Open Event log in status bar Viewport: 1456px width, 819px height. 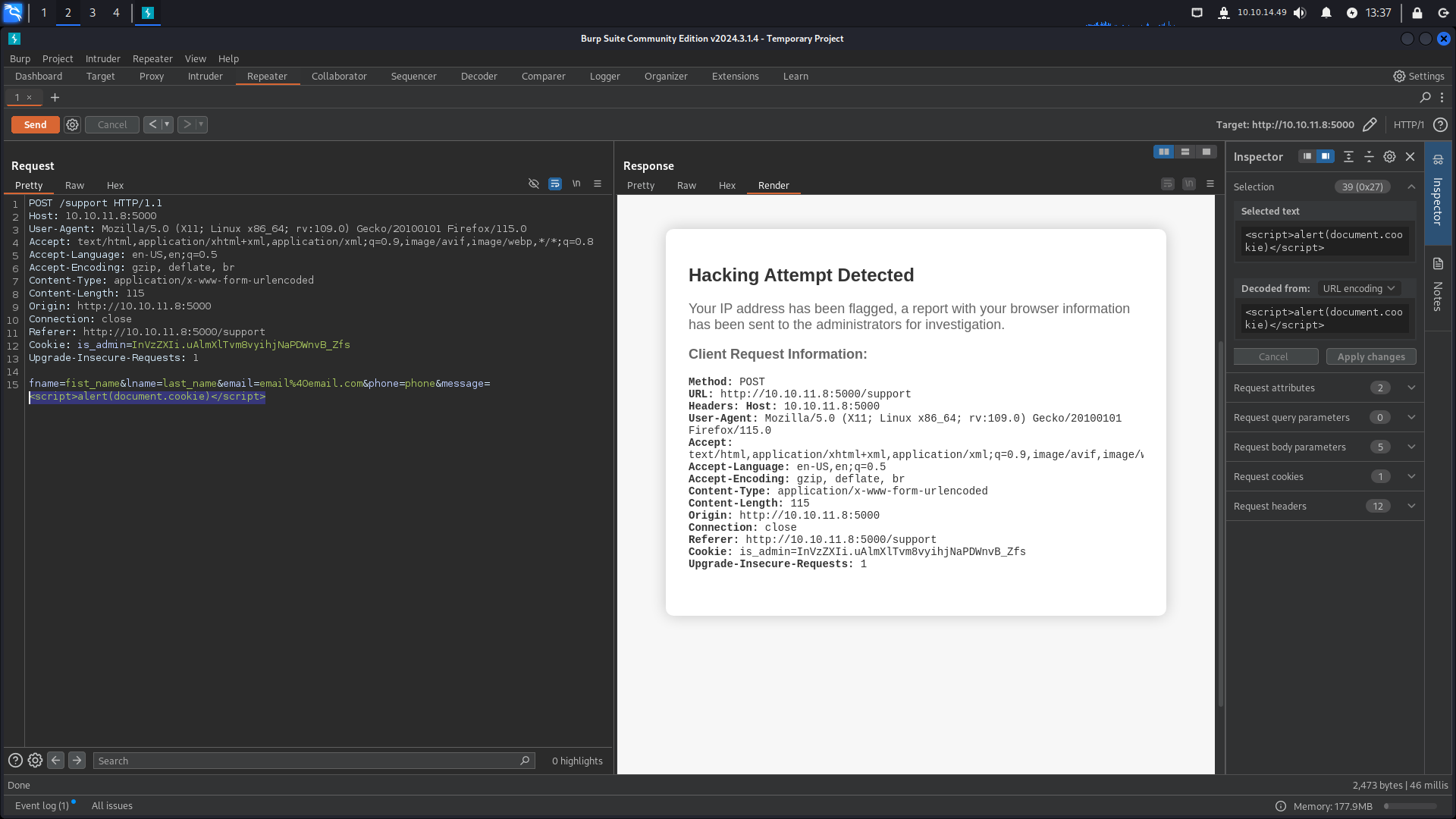(x=43, y=805)
